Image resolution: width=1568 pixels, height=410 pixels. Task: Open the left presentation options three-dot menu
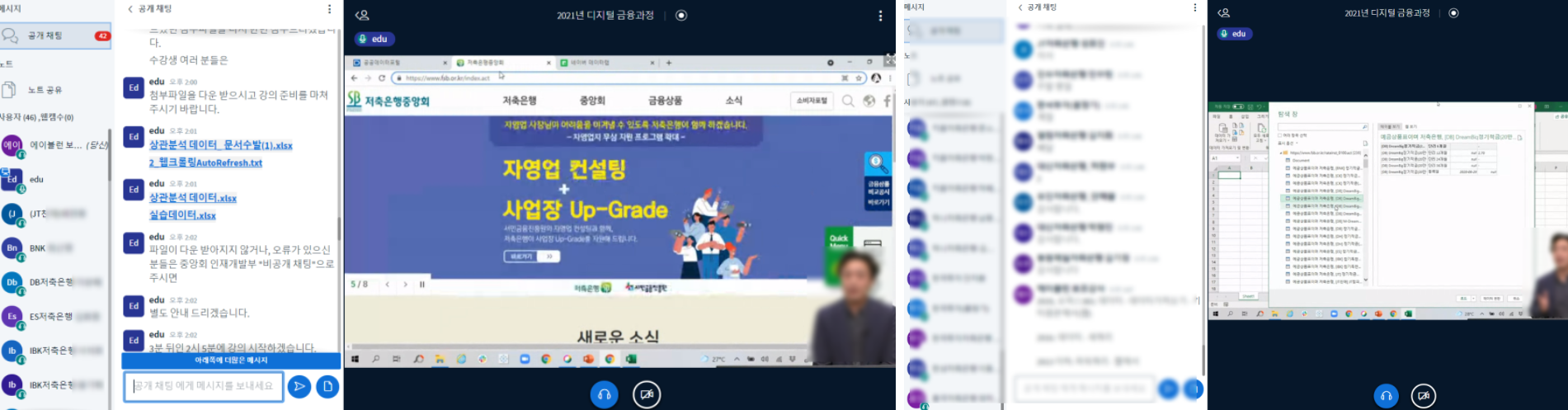880,16
